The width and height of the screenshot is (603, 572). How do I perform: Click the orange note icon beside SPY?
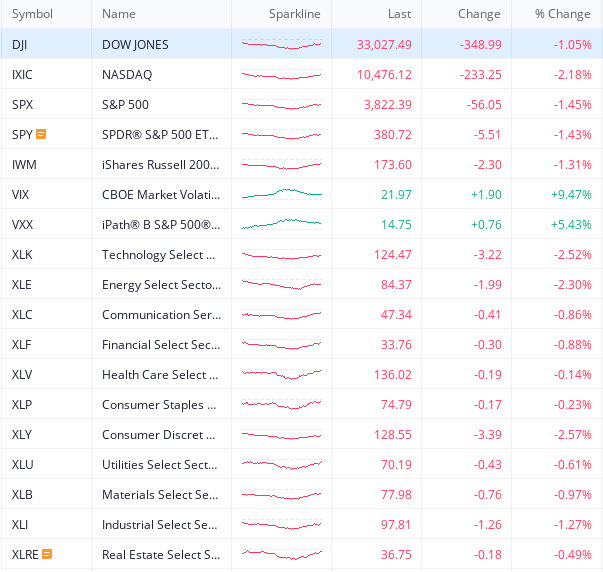click(x=41, y=134)
